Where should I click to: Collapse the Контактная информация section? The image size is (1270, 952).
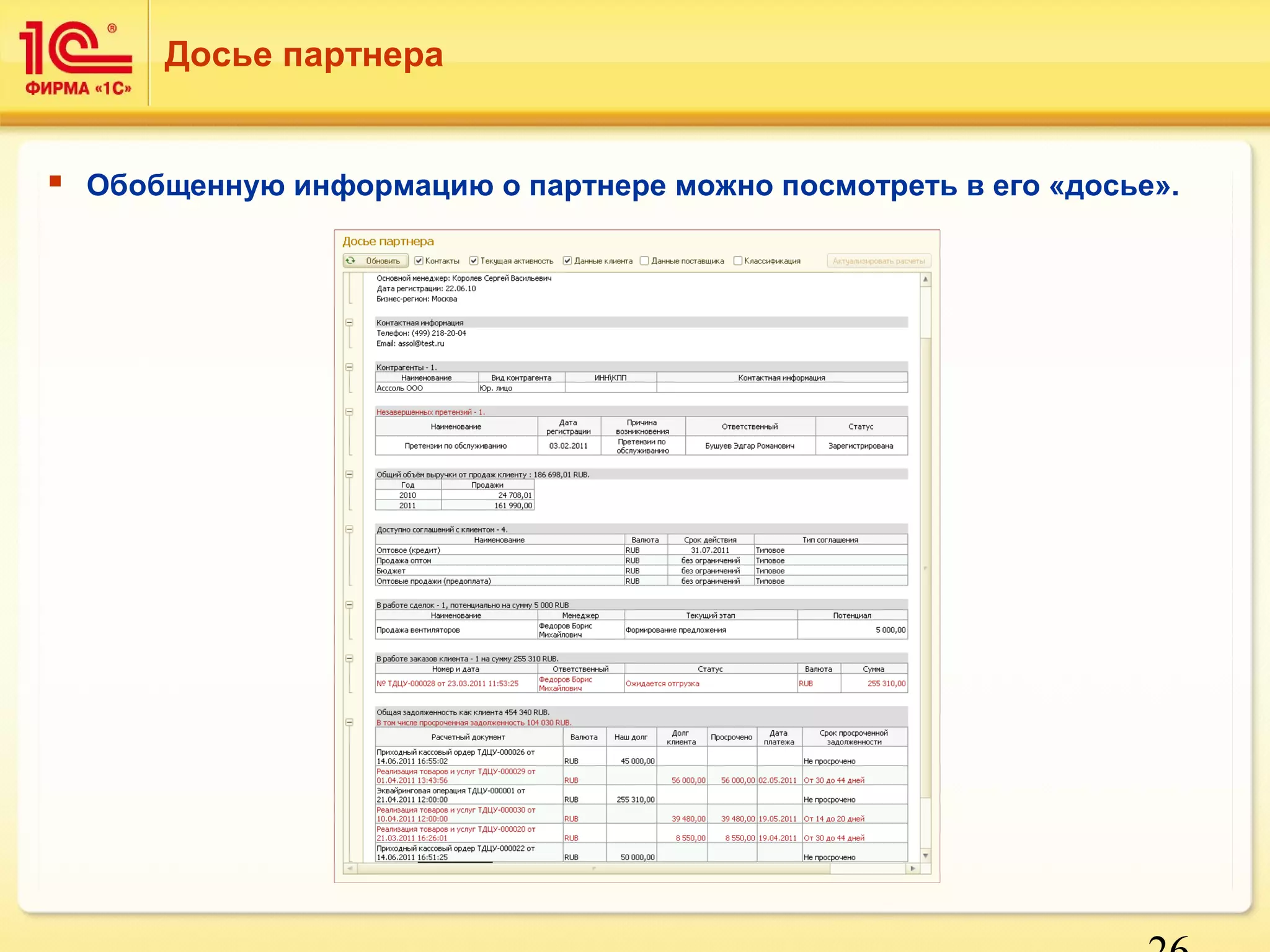(x=349, y=322)
